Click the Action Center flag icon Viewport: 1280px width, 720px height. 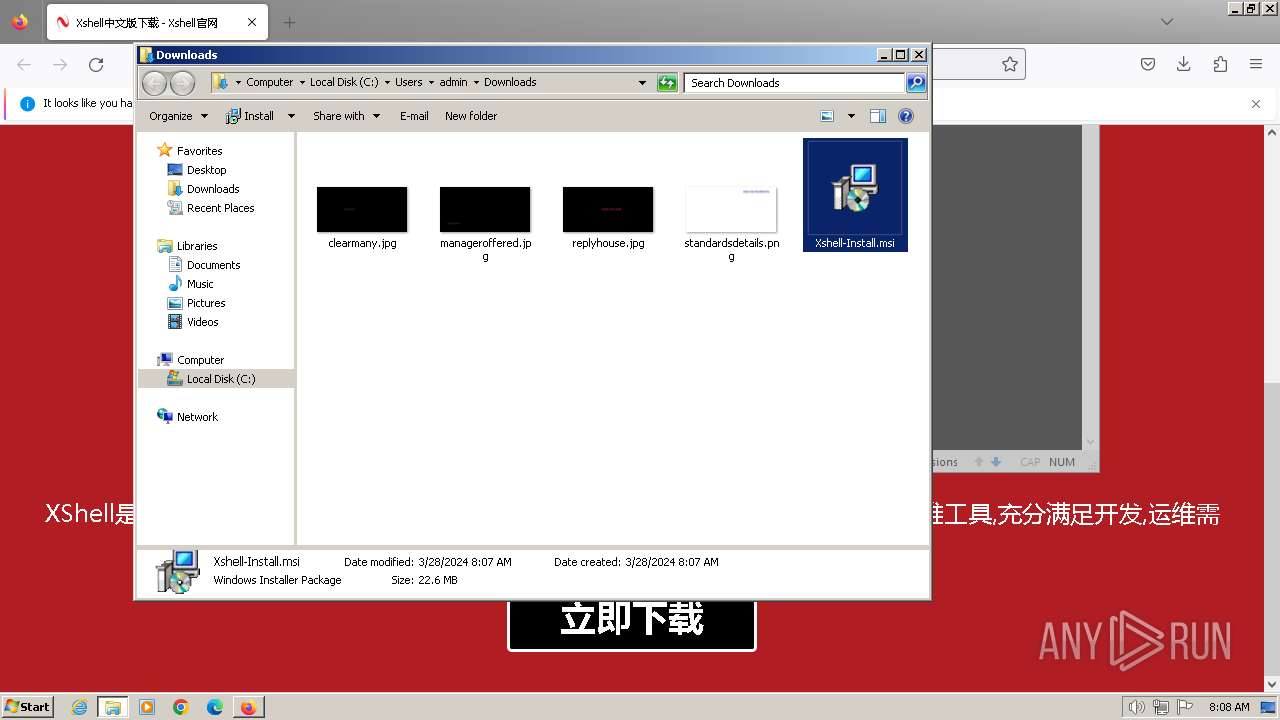(x=1187, y=707)
